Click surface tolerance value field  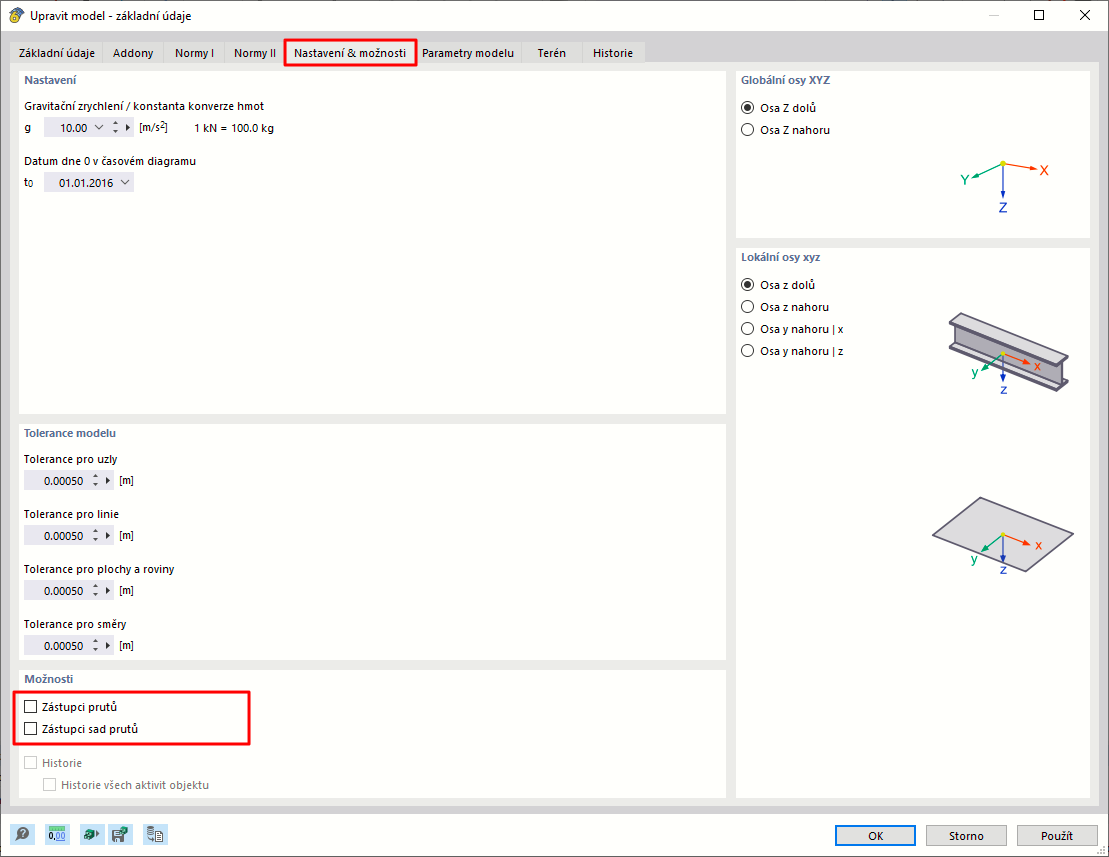coord(57,590)
